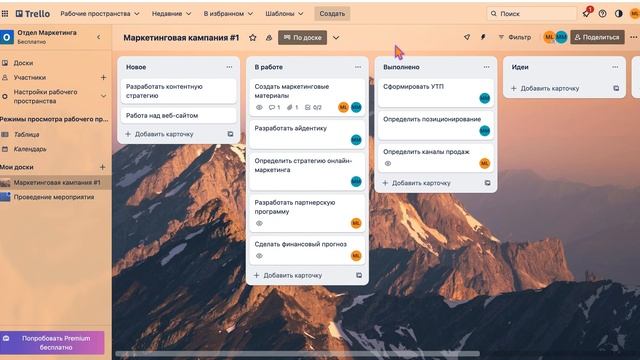The width and height of the screenshot is (640, 360).
Task: Toggle the theme contrast icon
Action: [x=619, y=13]
